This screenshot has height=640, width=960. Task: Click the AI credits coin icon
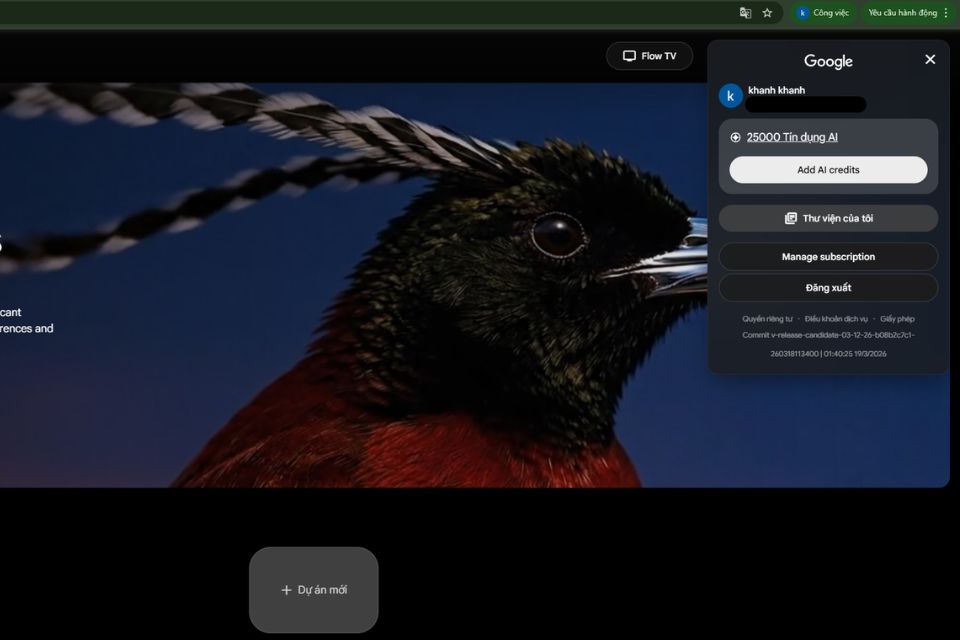736,138
